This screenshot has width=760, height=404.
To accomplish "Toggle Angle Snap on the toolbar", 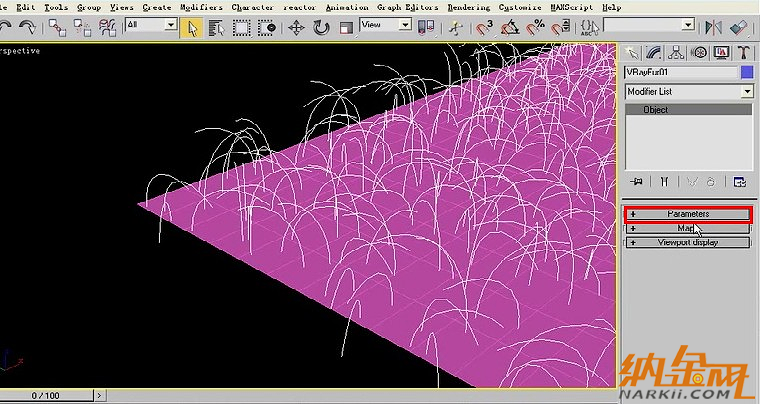I will pos(511,27).
